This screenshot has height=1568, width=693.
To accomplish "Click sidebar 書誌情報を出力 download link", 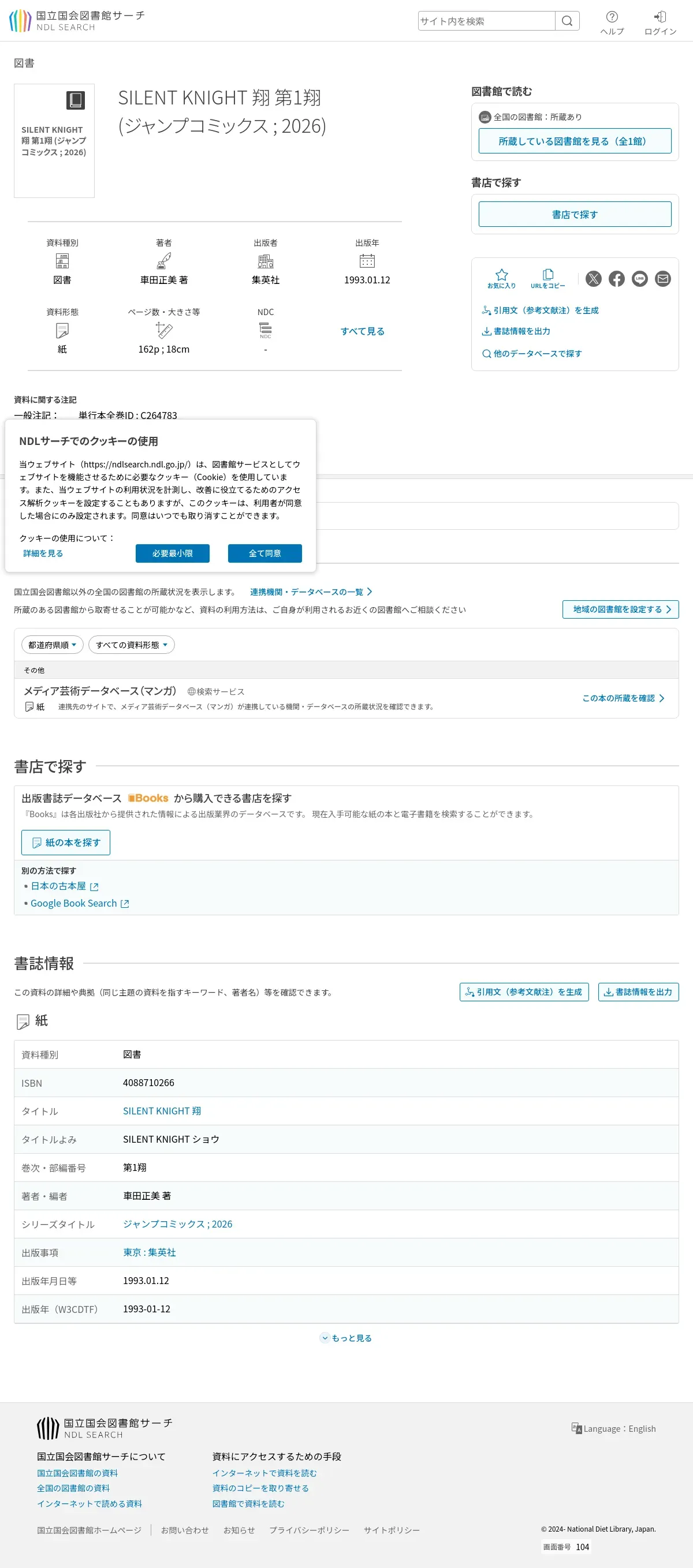I will point(516,331).
